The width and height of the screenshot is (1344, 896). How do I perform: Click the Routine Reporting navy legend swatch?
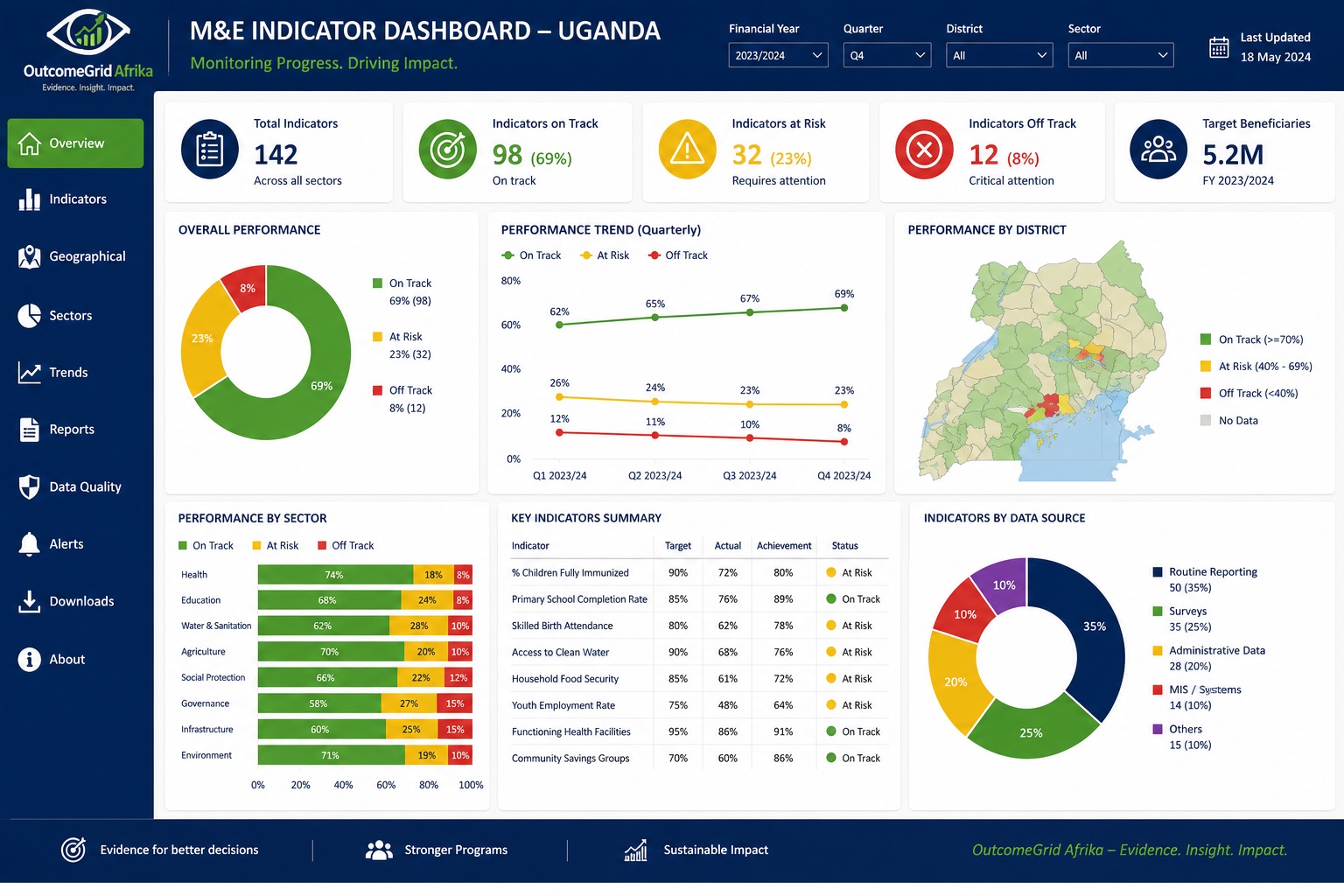point(1158,572)
